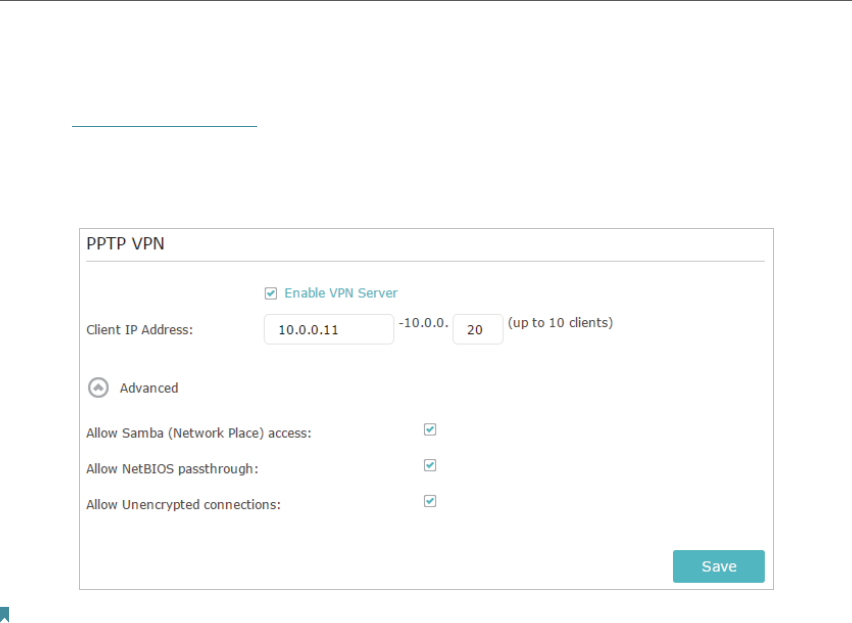This screenshot has height=623, width=852.
Task: Click the Advanced label
Action: (149, 388)
